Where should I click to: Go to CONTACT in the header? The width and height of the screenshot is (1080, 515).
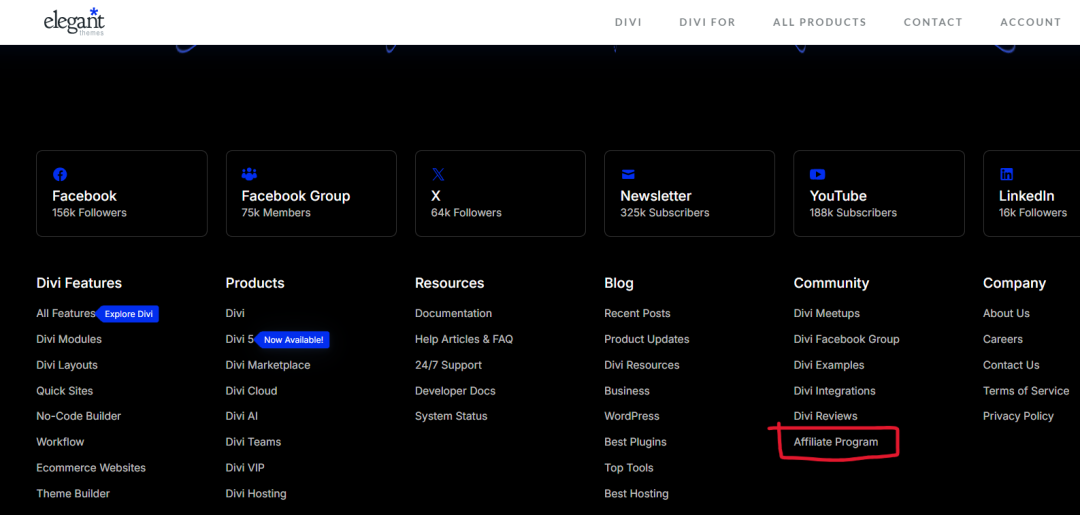point(933,22)
